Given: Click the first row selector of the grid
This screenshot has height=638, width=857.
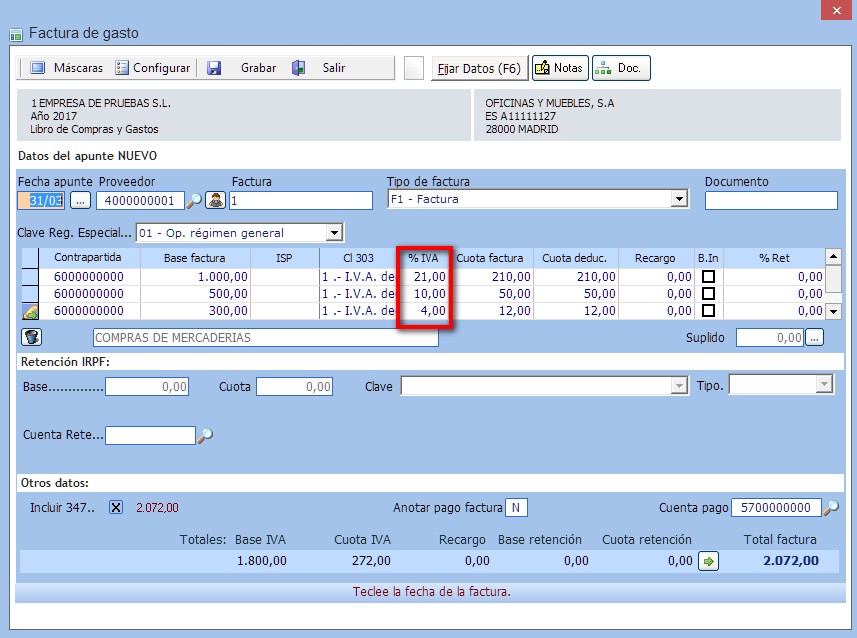Looking at the screenshot, I should 30,277.
